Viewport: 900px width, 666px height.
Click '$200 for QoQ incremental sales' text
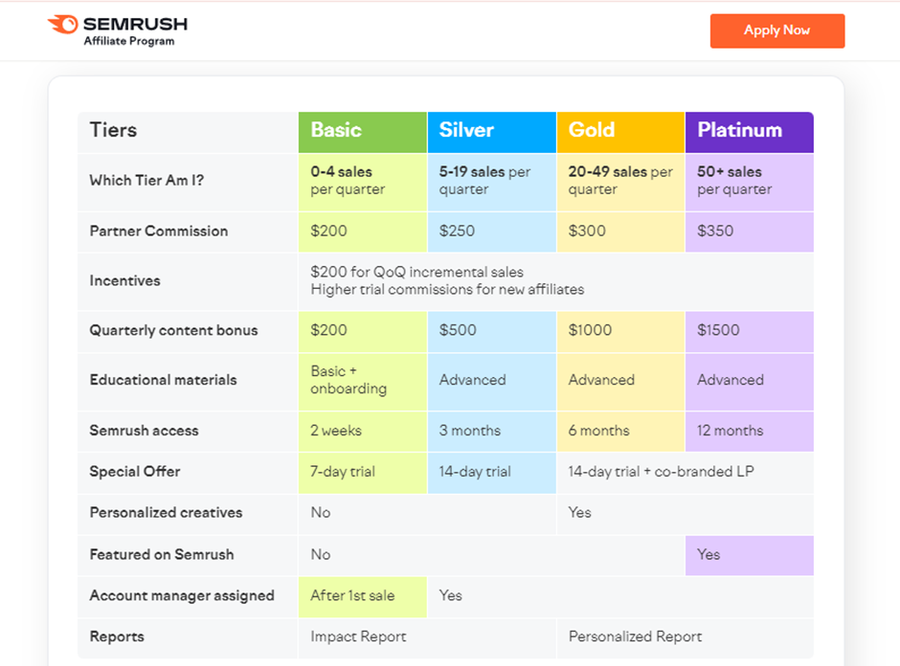coord(417,272)
